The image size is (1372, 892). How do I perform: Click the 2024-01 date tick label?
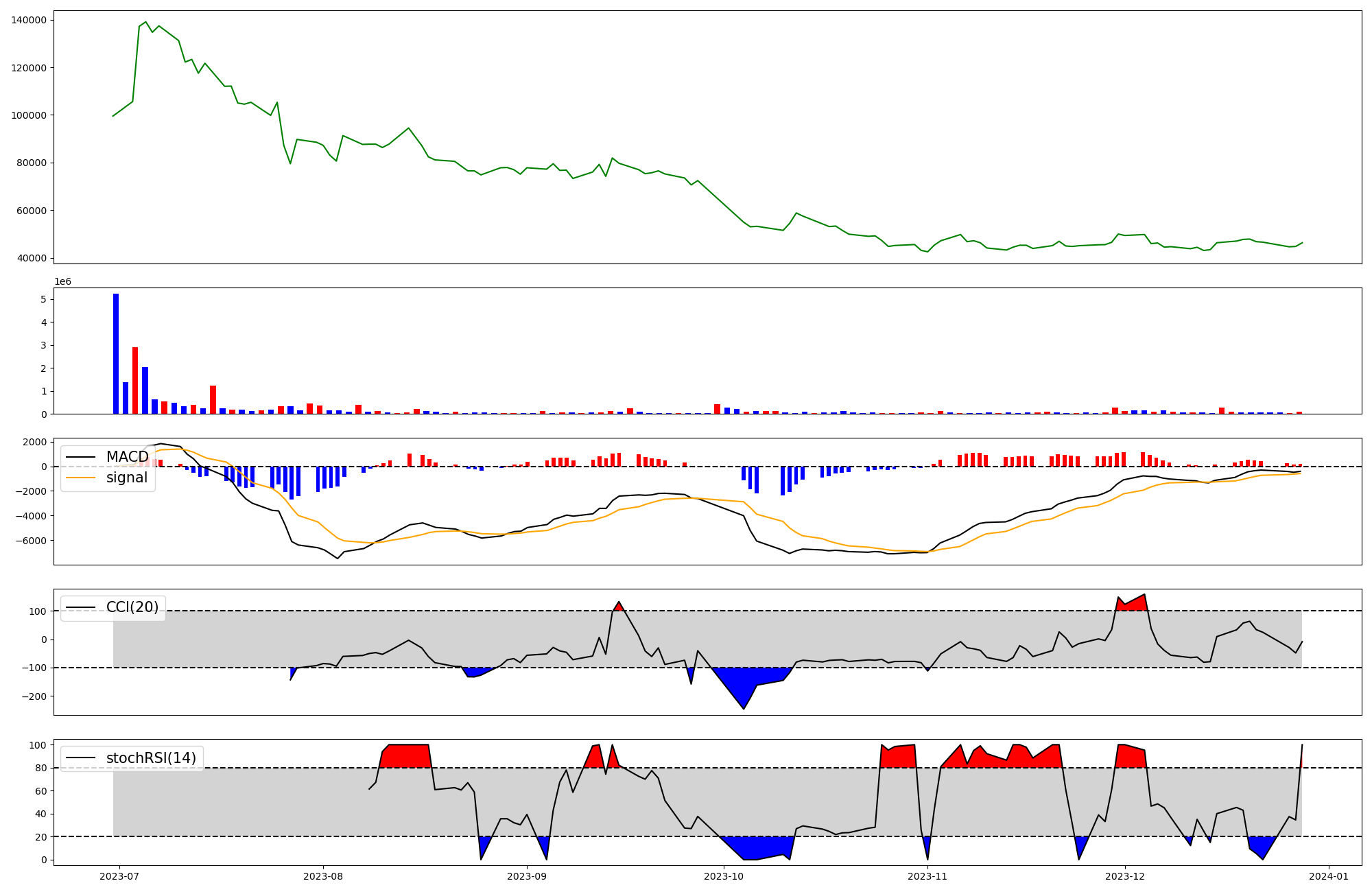(1329, 876)
